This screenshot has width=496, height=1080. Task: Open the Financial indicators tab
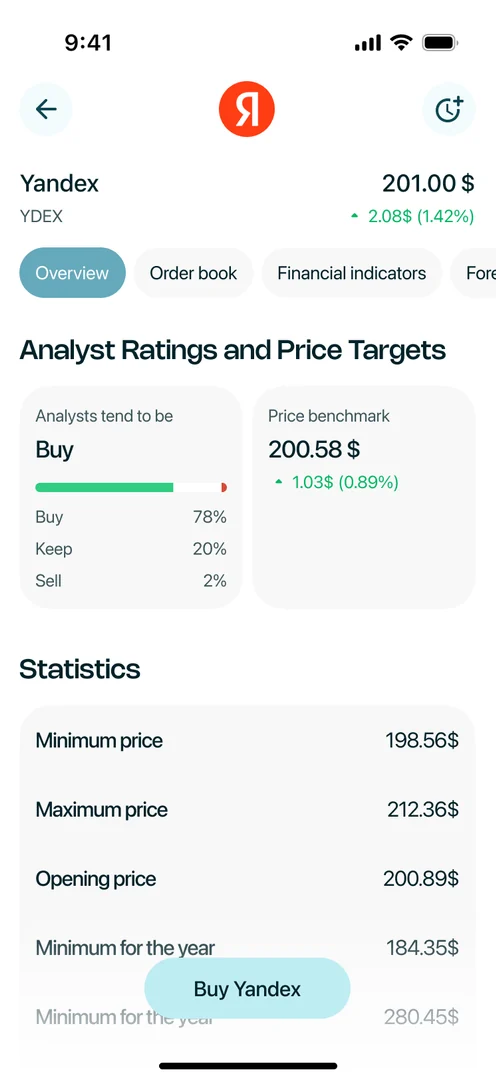[x=351, y=273]
